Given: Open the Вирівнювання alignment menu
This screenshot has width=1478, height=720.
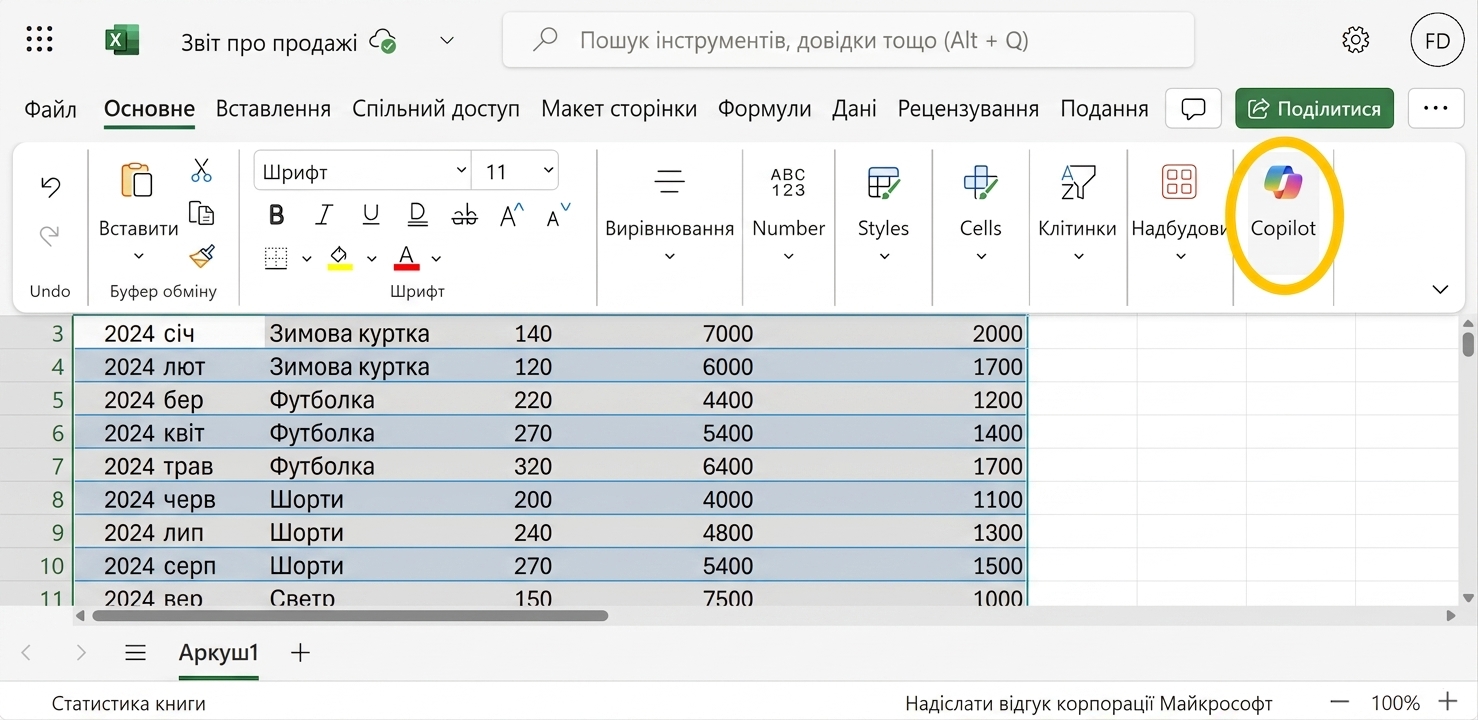Looking at the screenshot, I should (x=669, y=214).
